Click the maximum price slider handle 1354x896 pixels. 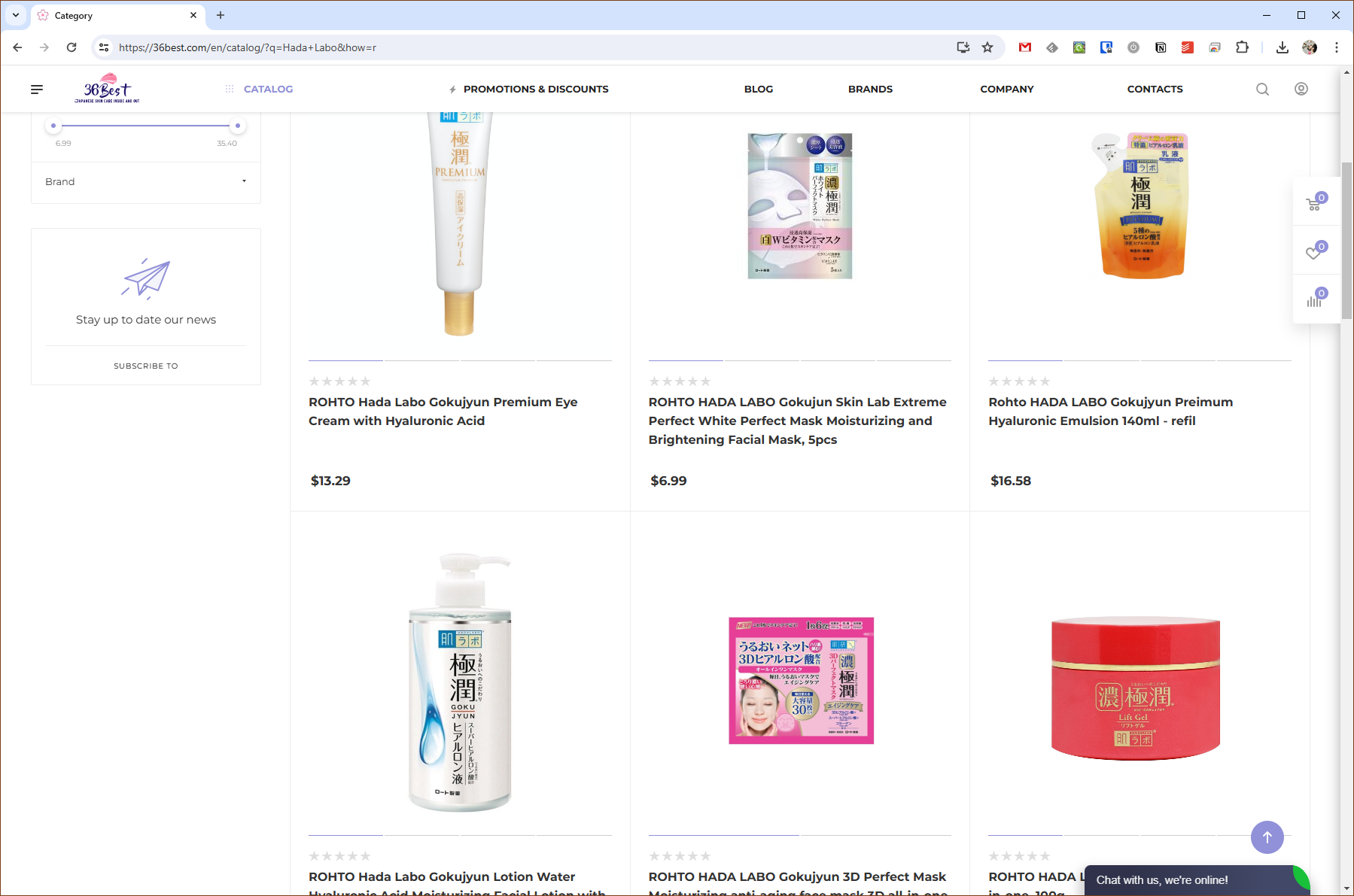tap(238, 126)
